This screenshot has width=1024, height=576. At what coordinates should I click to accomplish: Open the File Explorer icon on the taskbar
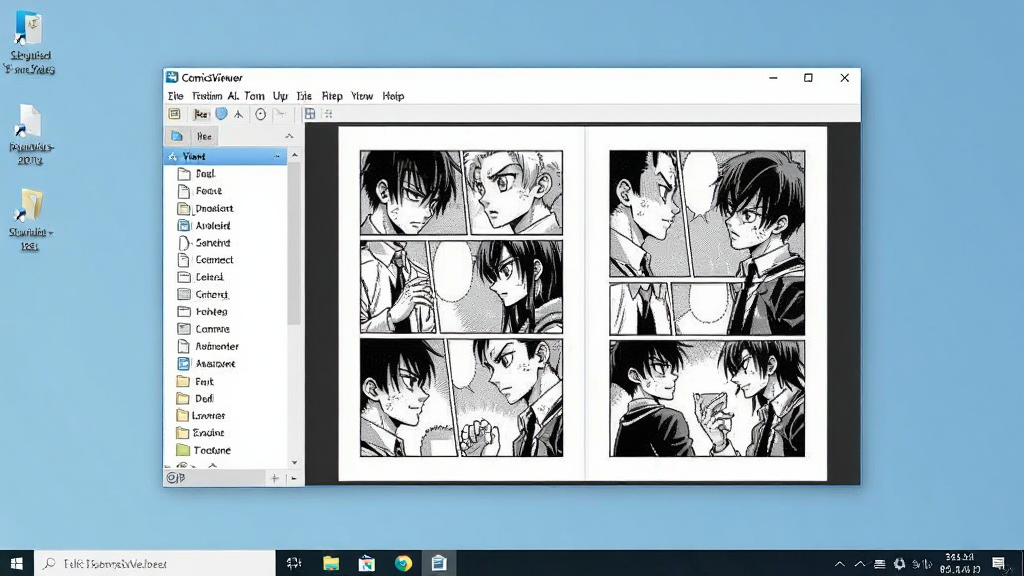point(331,563)
